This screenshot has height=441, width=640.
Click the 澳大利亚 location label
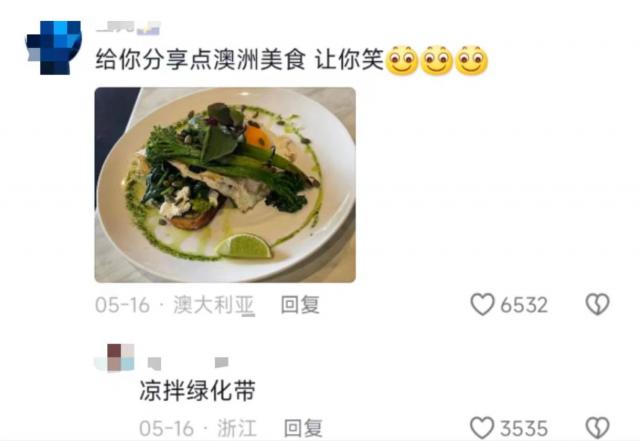[x=214, y=305]
